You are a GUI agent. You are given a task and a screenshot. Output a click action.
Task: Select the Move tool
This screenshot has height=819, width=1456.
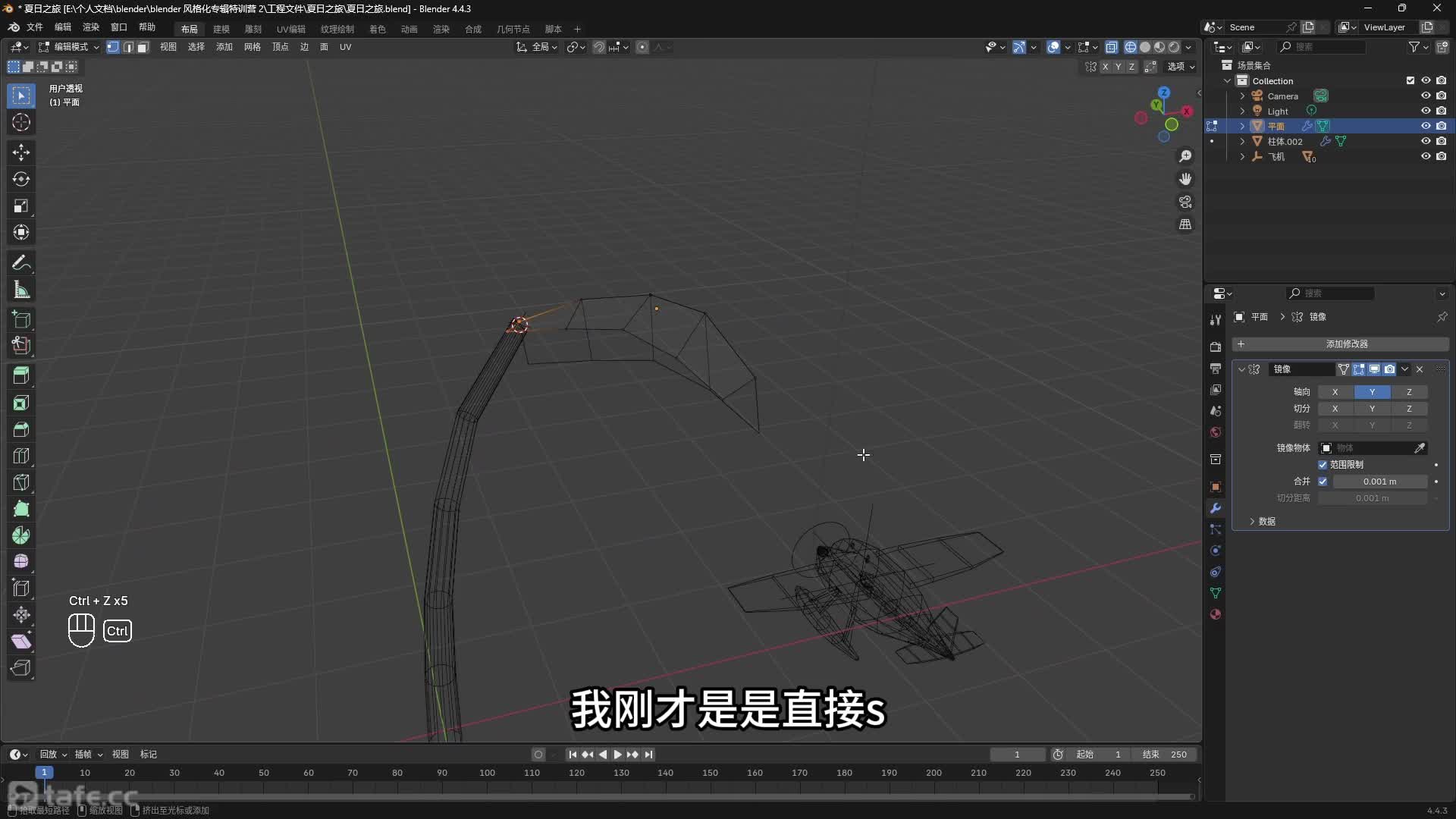(21, 152)
